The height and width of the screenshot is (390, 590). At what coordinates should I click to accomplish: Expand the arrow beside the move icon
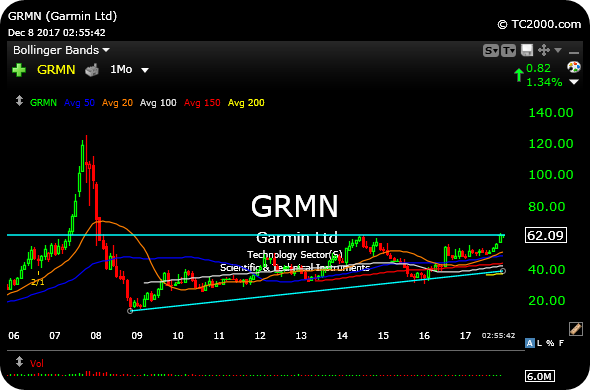click(558, 50)
